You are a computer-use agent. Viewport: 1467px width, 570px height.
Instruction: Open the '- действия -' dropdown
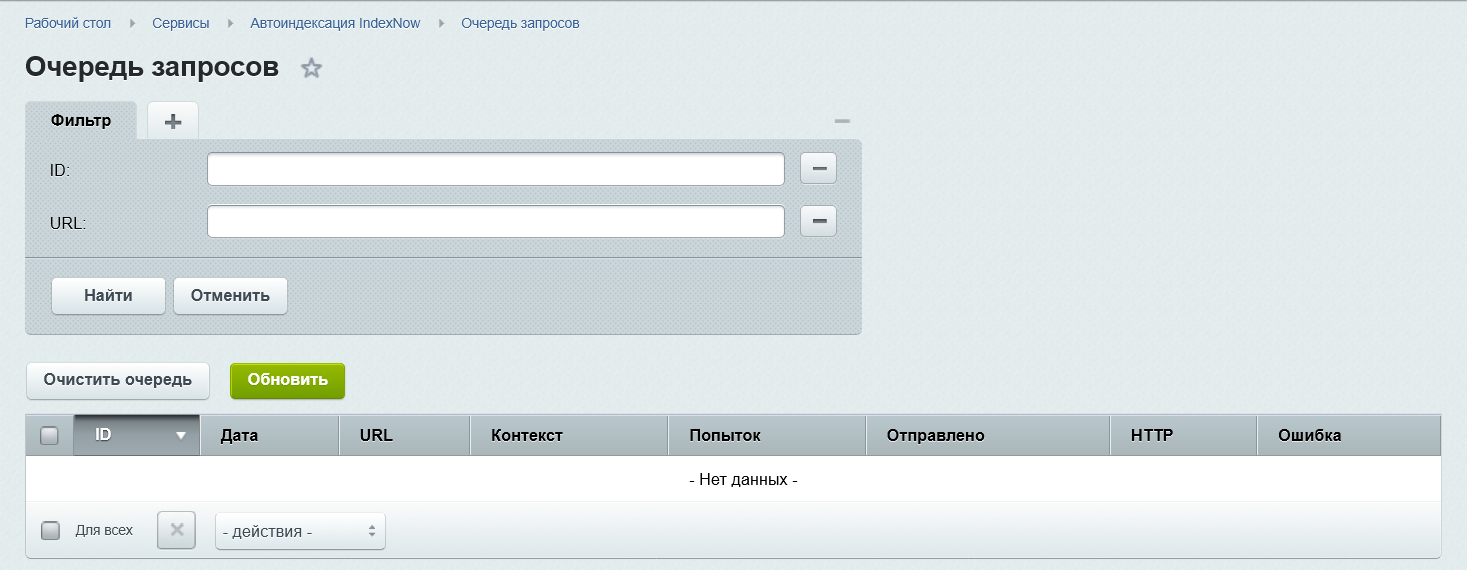point(300,531)
